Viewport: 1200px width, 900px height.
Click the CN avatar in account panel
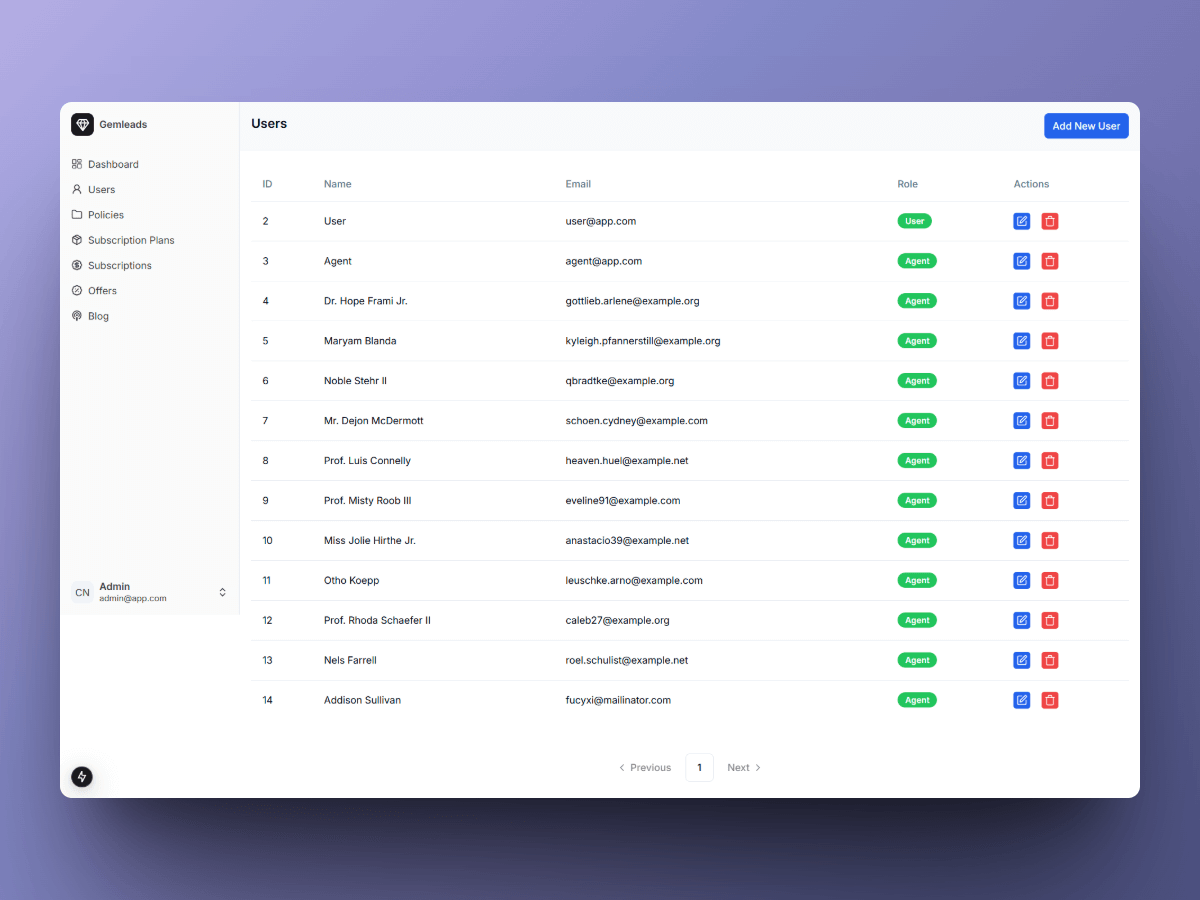point(82,593)
